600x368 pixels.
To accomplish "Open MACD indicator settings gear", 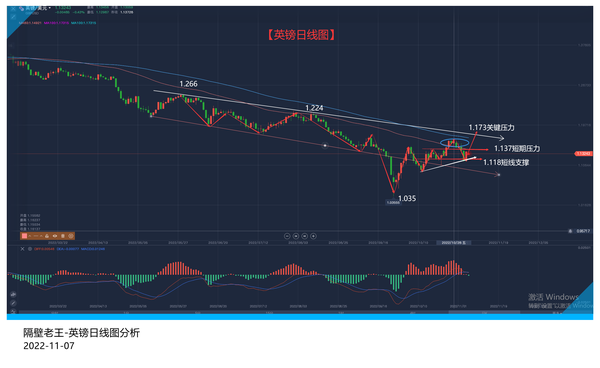I will [30, 249].
